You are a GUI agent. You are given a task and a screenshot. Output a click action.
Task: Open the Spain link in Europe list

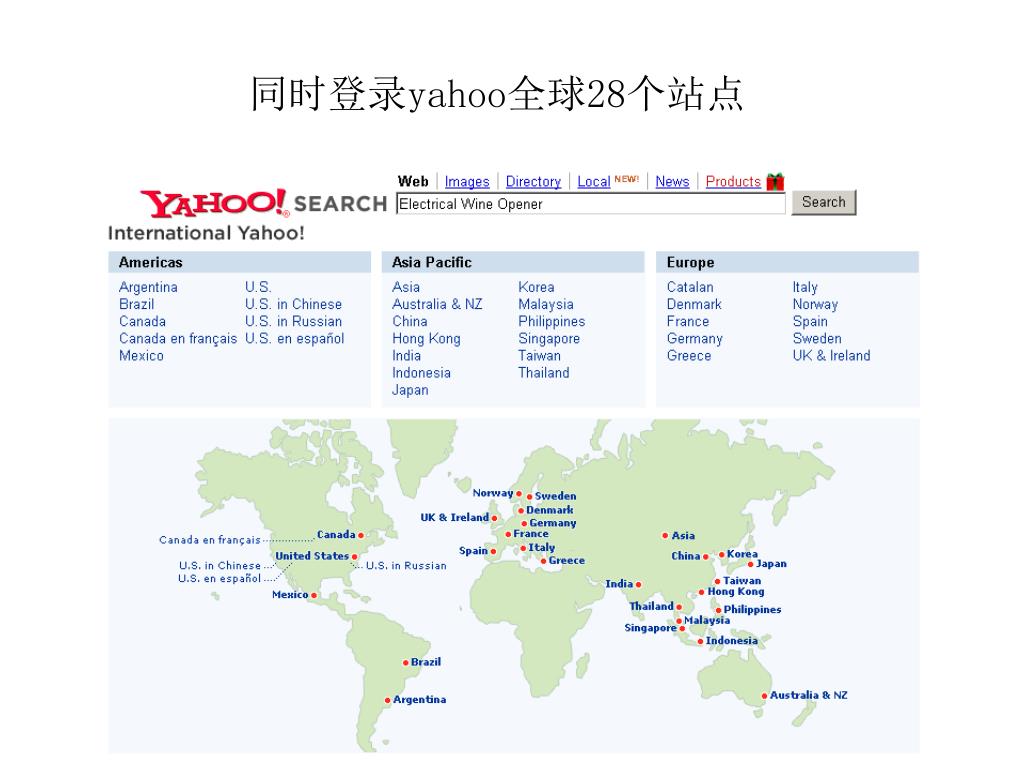click(810, 321)
